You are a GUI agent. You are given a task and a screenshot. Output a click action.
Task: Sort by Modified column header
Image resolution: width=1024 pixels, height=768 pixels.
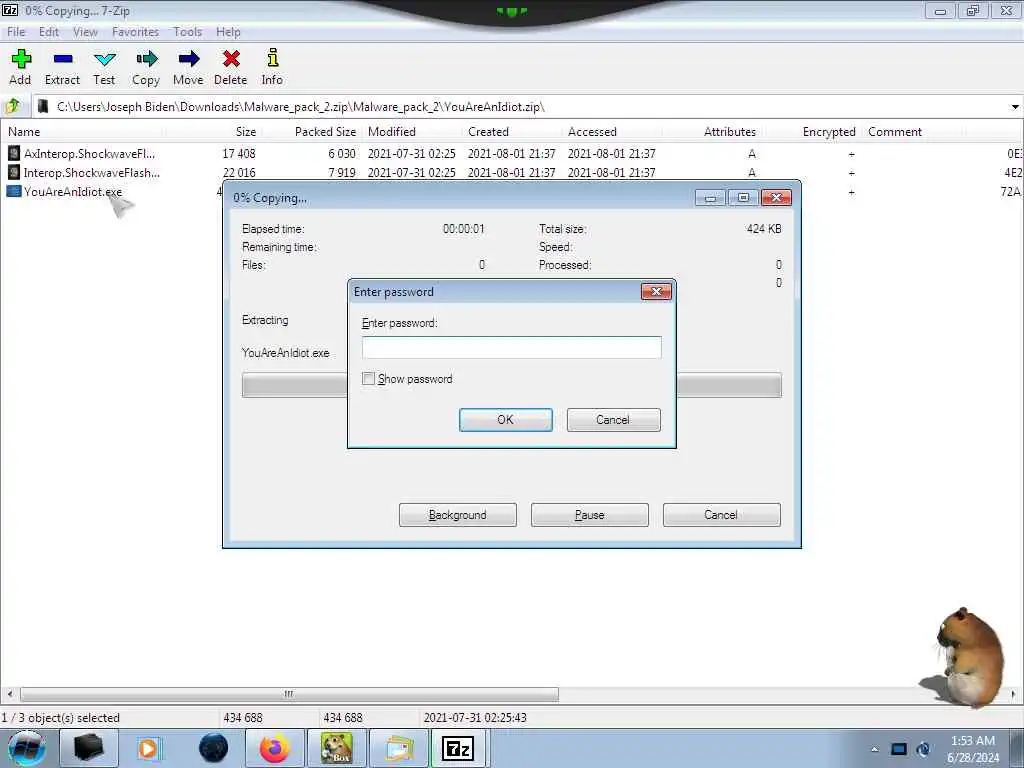pos(392,132)
